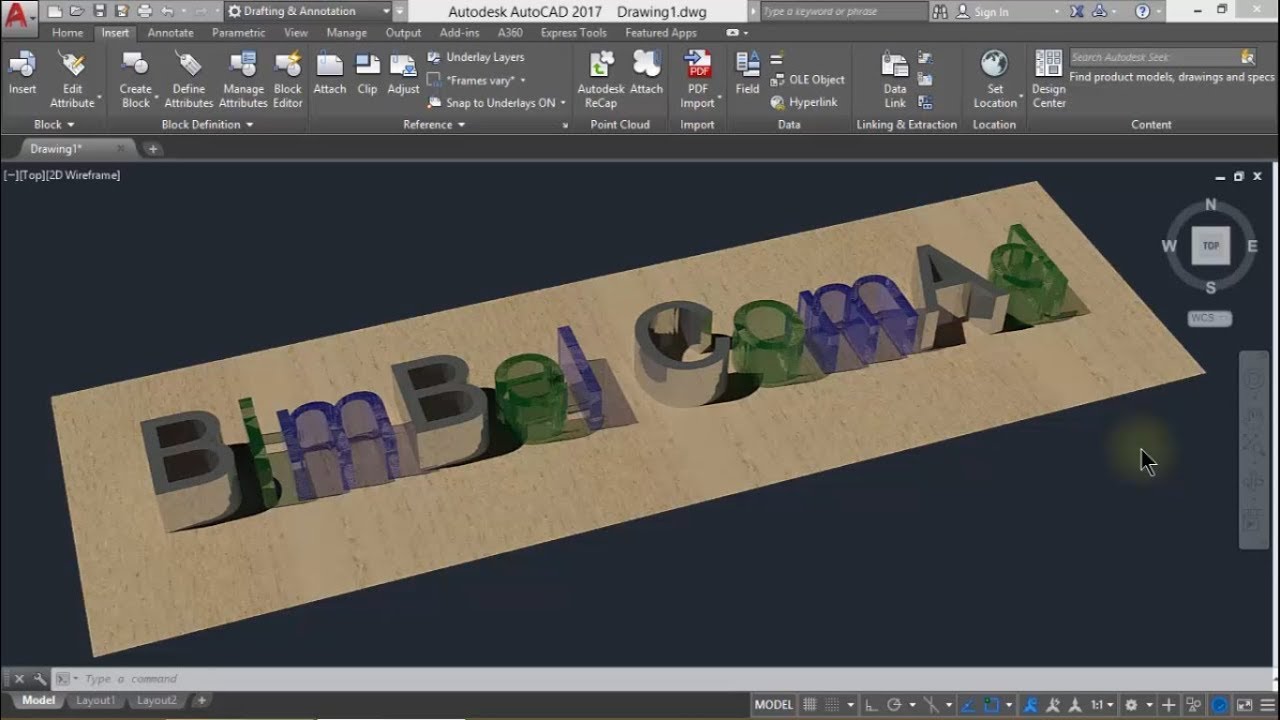This screenshot has width=1280, height=720.
Task: Add a new drawing tab with plus button
Action: [x=153, y=149]
